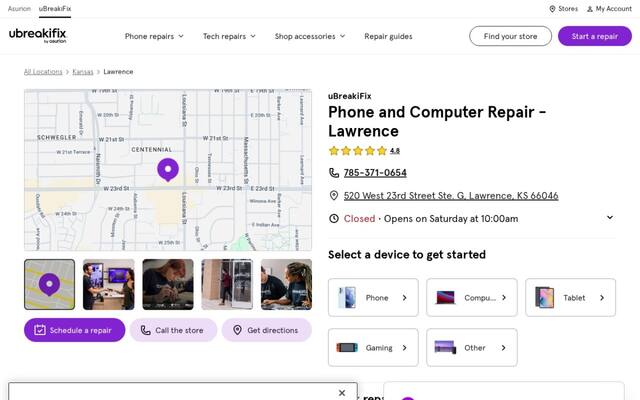Click the phone icon in Call the store

(145, 330)
